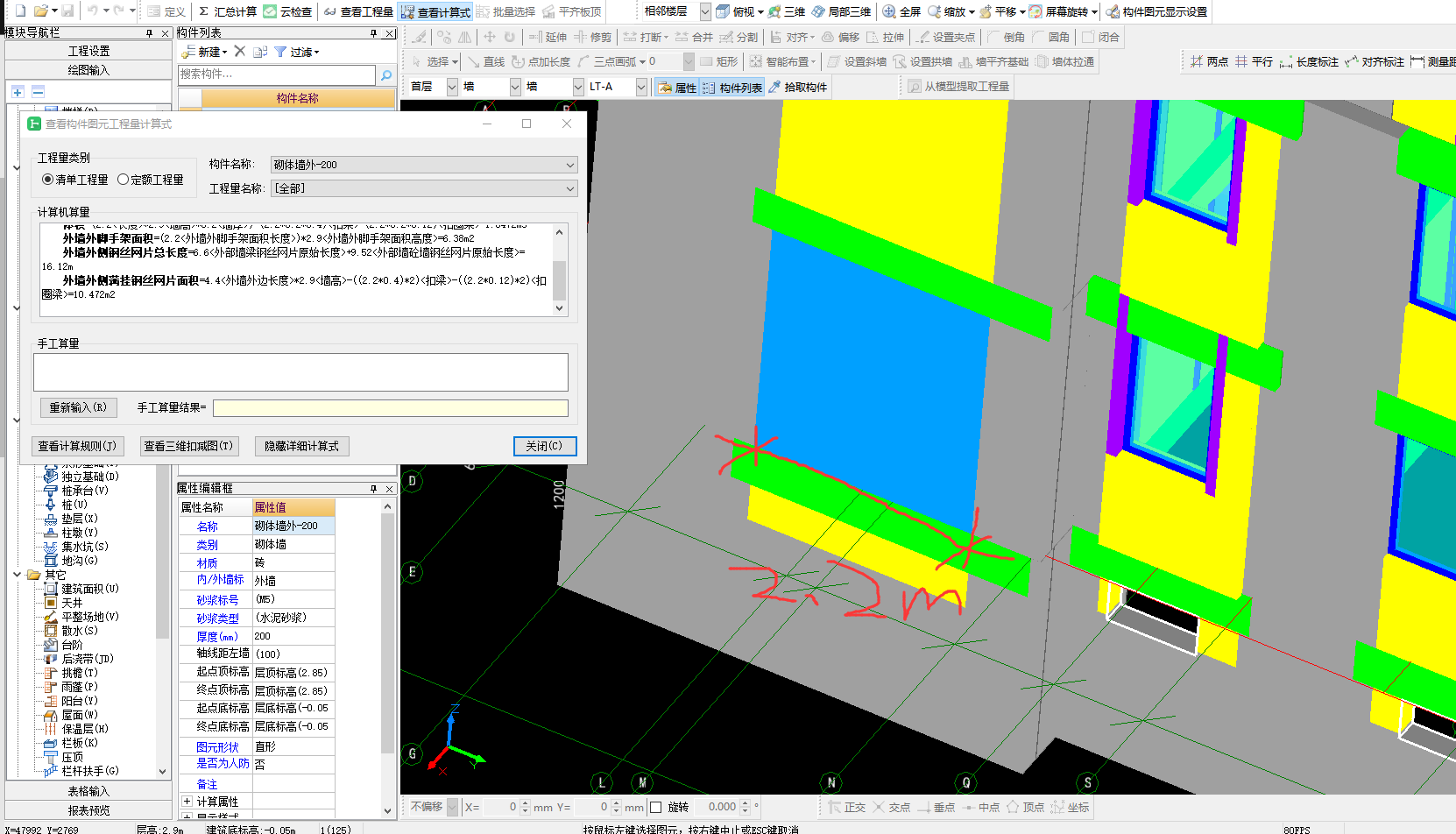Toggle the 构件列表 component list button
This screenshot has width=1456, height=834.
tap(732, 88)
